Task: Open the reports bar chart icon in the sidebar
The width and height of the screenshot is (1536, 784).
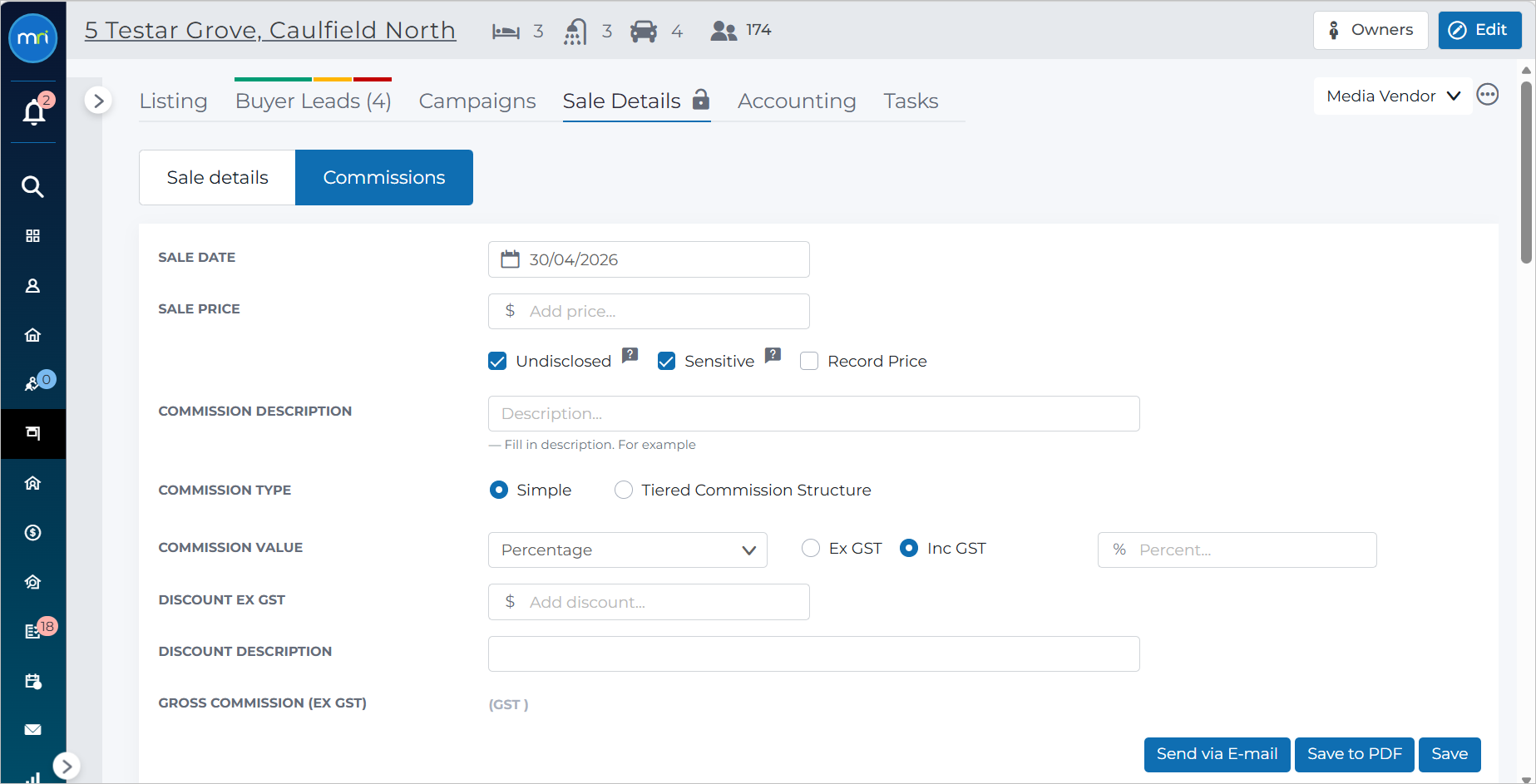Action: pyautogui.click(x=32, y=777)
